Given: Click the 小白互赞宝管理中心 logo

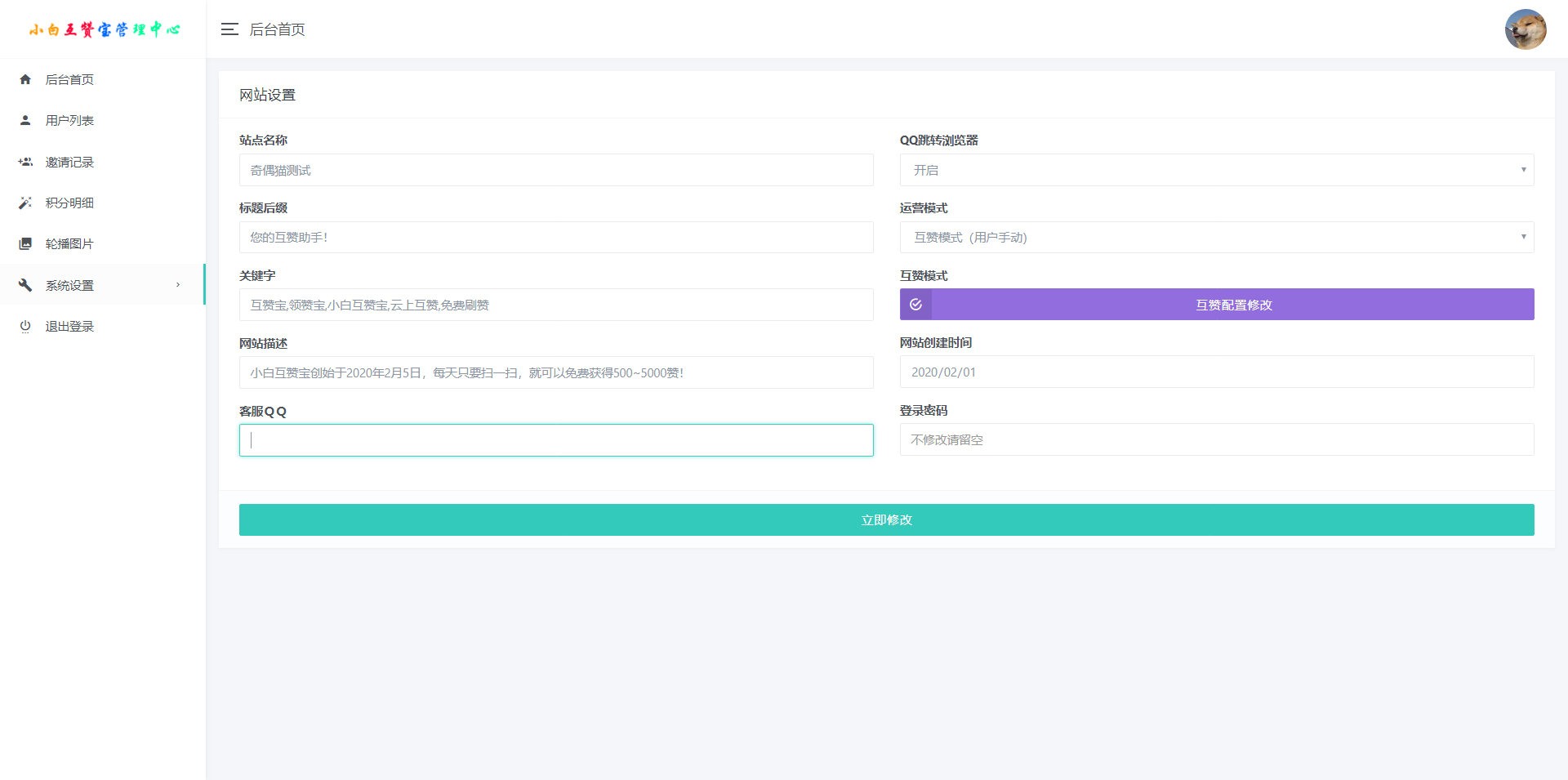Looking at the screenshot, I should click(x=104, y=29).
